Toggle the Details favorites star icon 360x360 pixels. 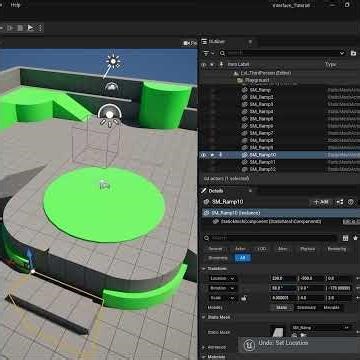click(x=356, y=238)
